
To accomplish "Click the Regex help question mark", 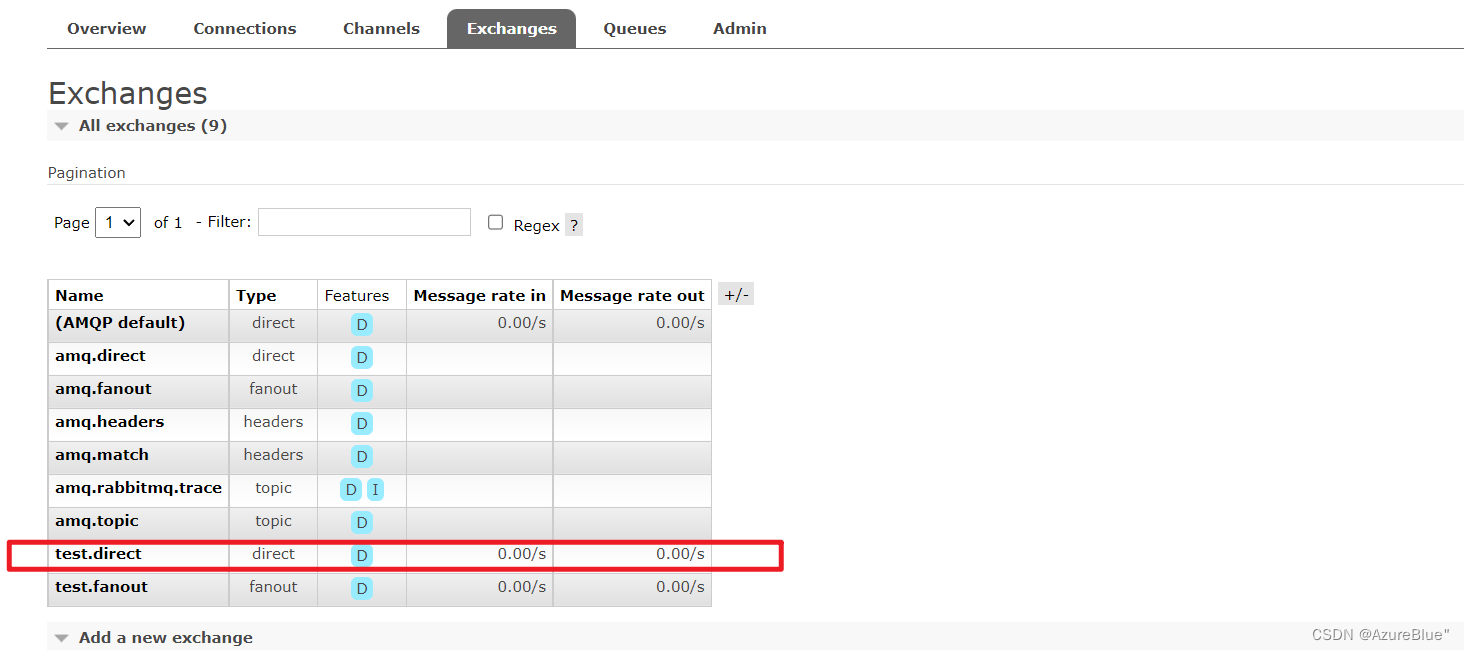I will coord(574,225).
